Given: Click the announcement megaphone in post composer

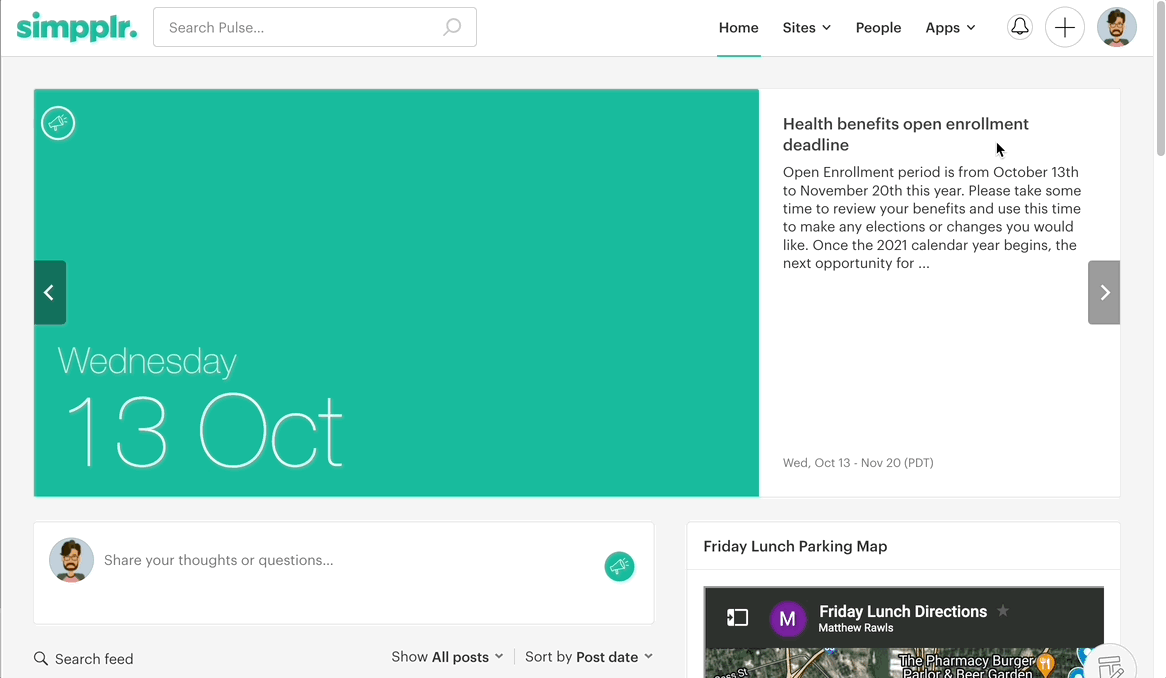Looking at the screenshot, I should coord(619,566).
